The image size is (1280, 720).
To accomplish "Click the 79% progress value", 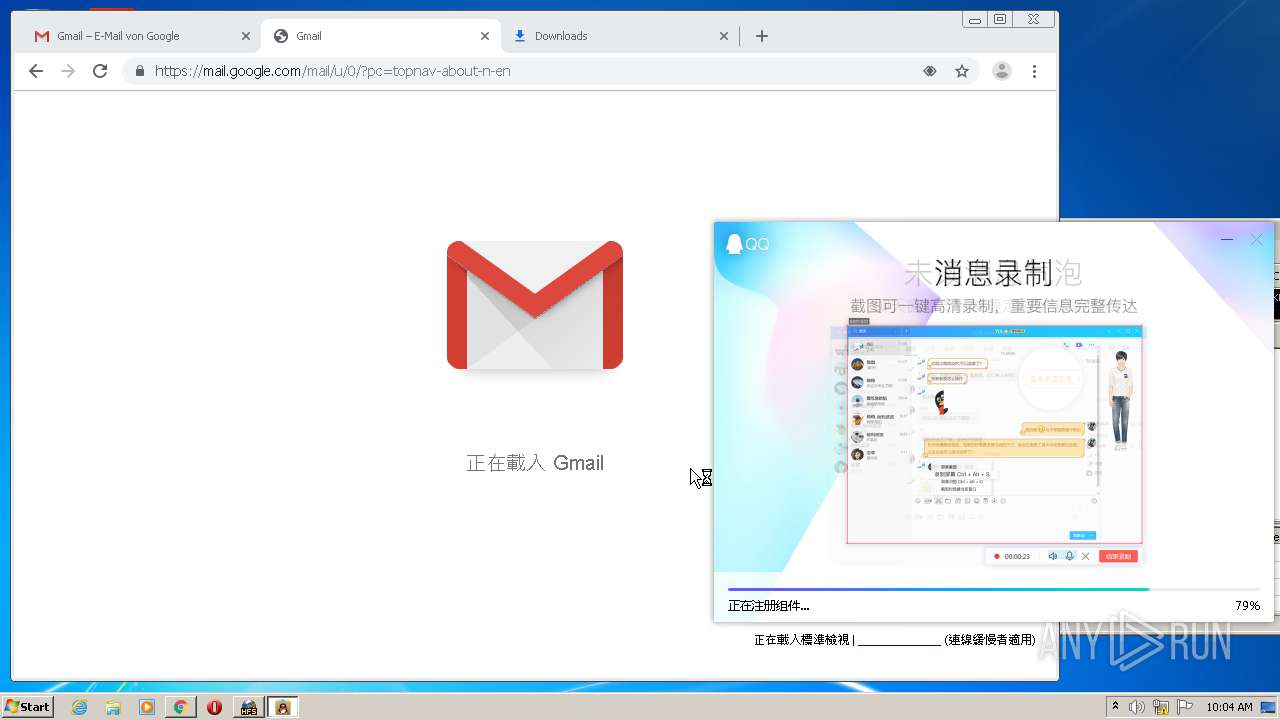I will tap(1247, 606).
